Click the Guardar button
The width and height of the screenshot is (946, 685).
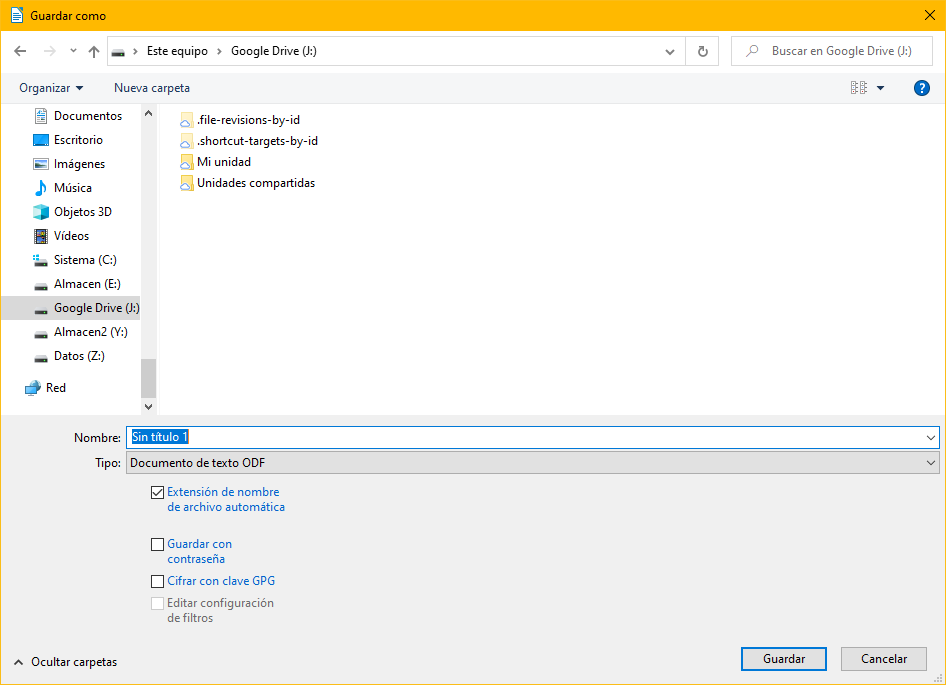(x=784, y=659)
